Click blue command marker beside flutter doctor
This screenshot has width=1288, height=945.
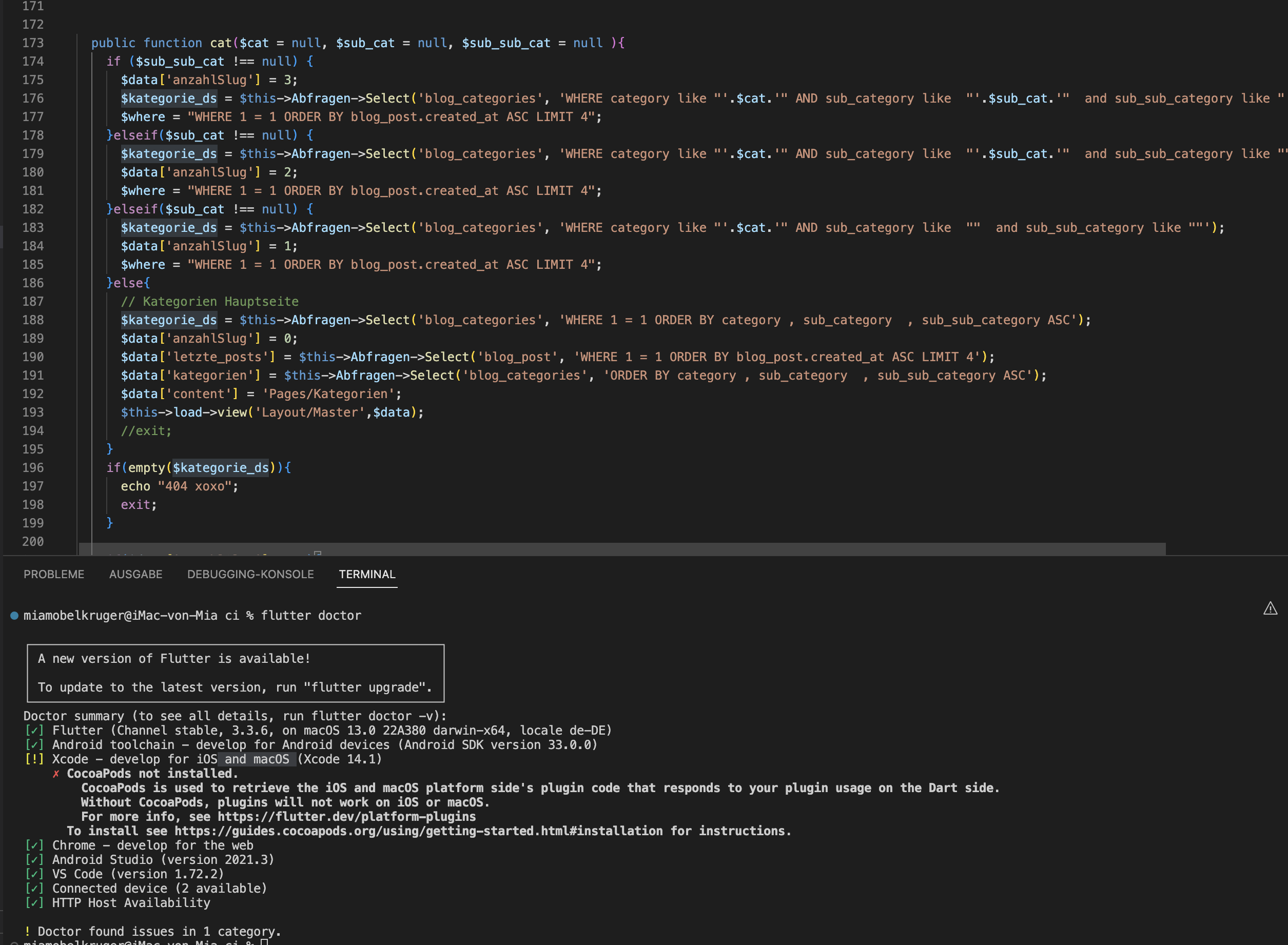point(14,616)
